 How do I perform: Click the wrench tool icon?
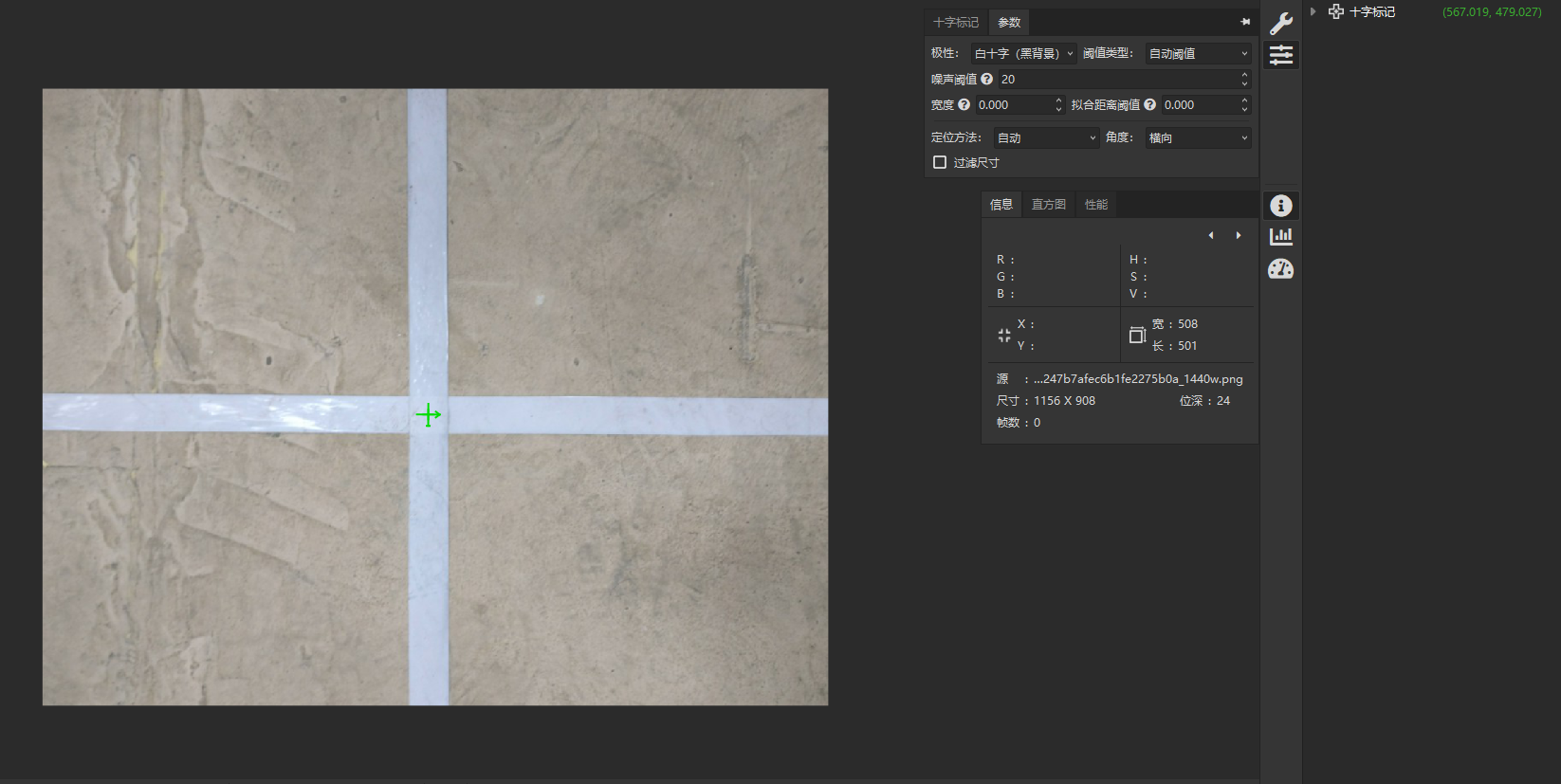(x=1281, y=24)
